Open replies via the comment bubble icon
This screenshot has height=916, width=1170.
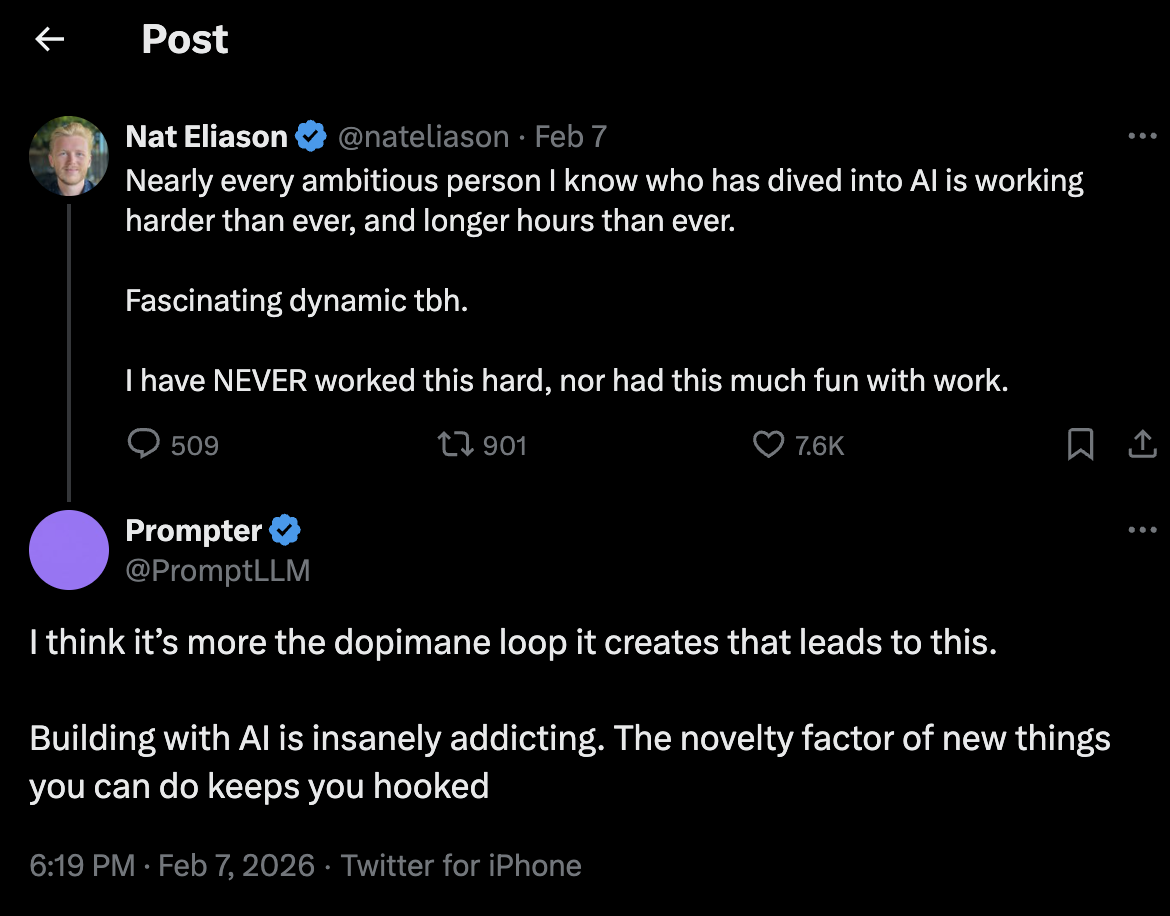144,444
